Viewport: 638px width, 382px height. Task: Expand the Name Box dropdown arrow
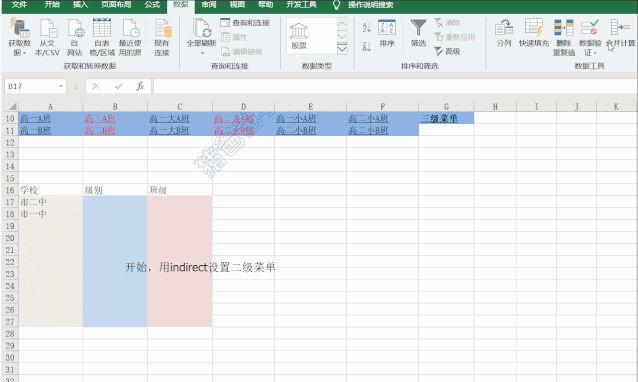tap(61, 86)
